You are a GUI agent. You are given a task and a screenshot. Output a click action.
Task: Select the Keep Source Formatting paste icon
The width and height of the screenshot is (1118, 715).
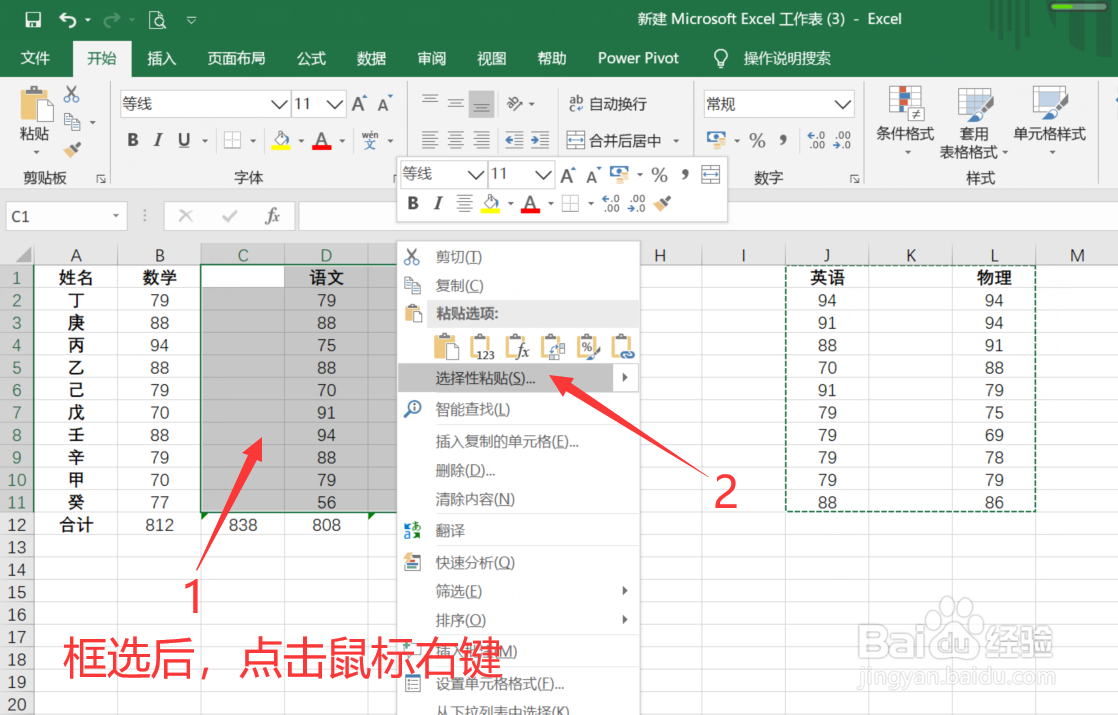coord(445,345)
